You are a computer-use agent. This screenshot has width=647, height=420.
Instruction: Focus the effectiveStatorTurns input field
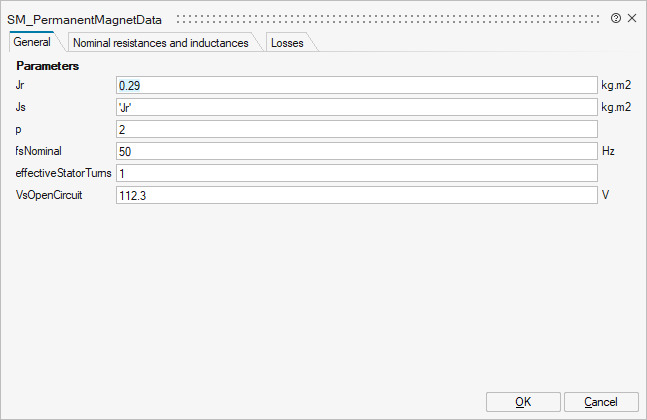[x=357, y=173]
